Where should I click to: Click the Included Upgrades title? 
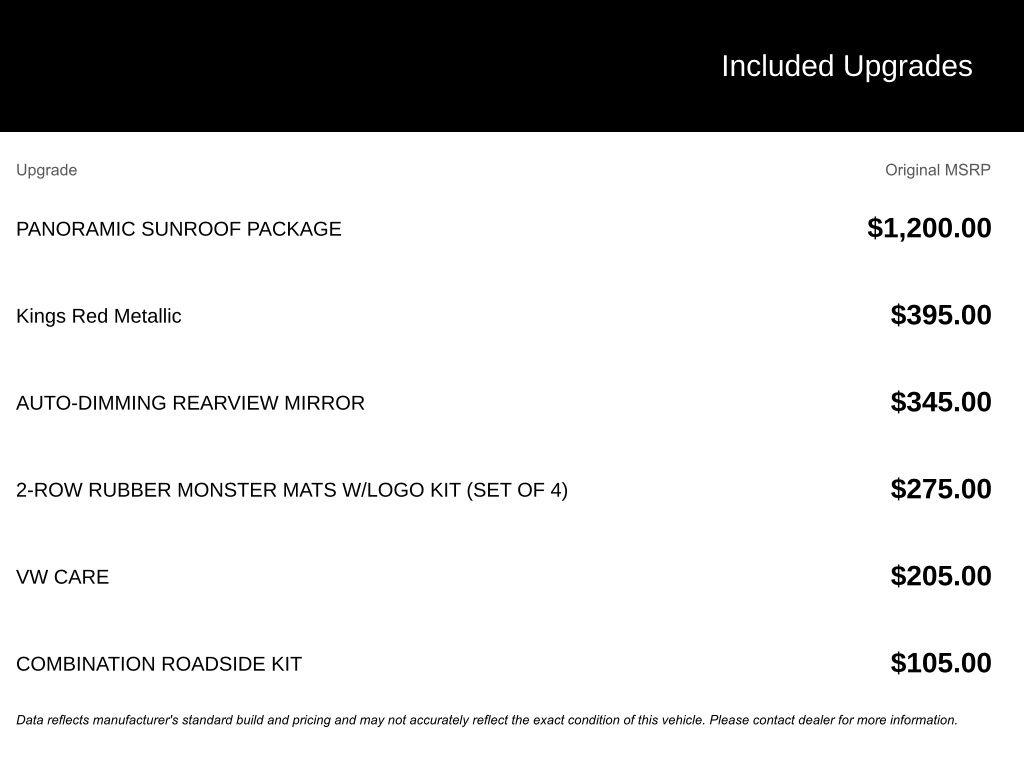coord(846,66)
